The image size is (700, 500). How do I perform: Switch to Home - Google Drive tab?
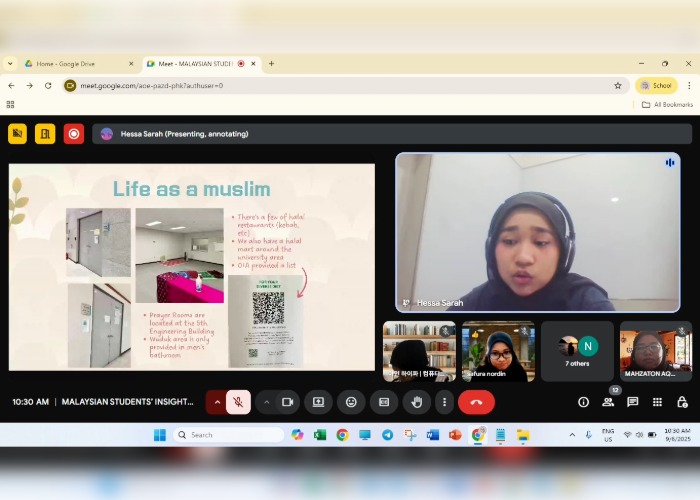pos(78,63)
